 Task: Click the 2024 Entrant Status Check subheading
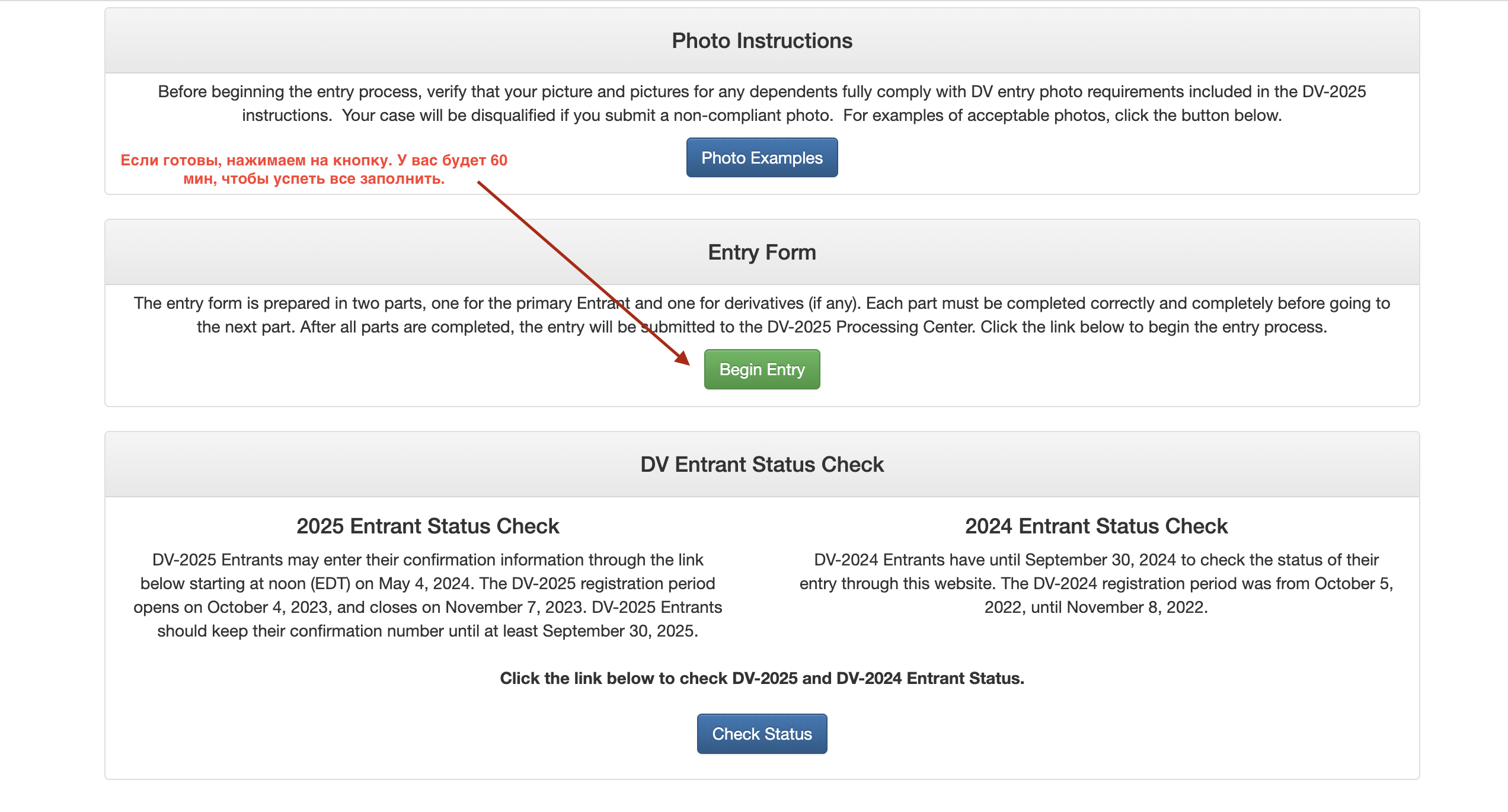(x=1096, y=526)
